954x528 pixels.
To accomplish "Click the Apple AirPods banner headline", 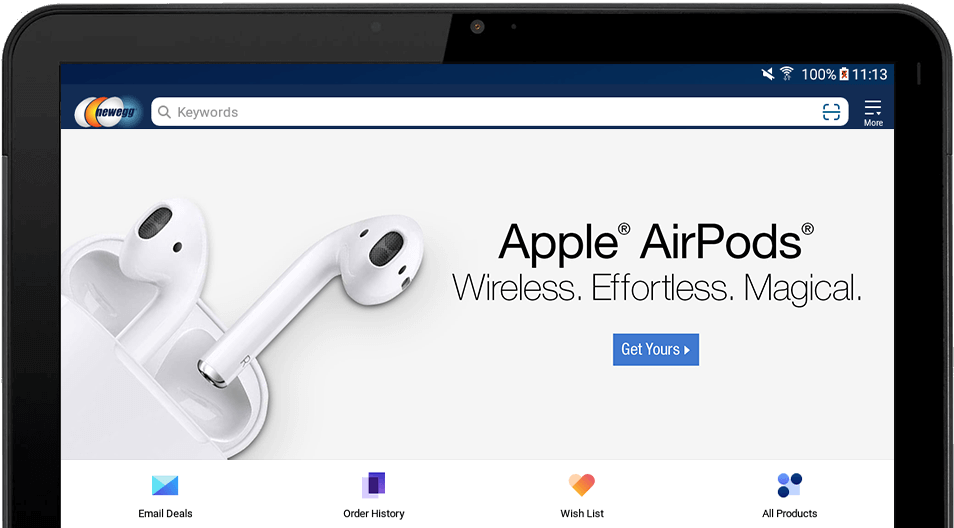I will (x=656, y=242).
